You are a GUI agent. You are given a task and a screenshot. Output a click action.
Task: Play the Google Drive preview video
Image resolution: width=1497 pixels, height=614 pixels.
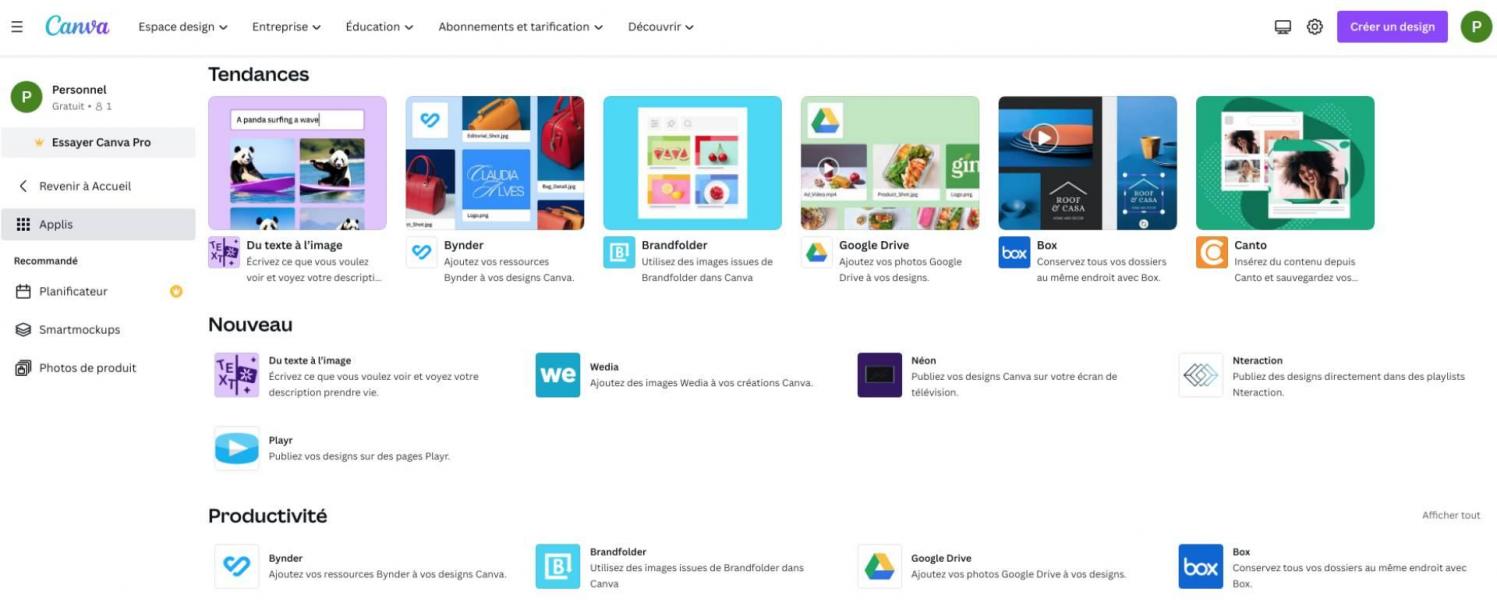(828, 167)
